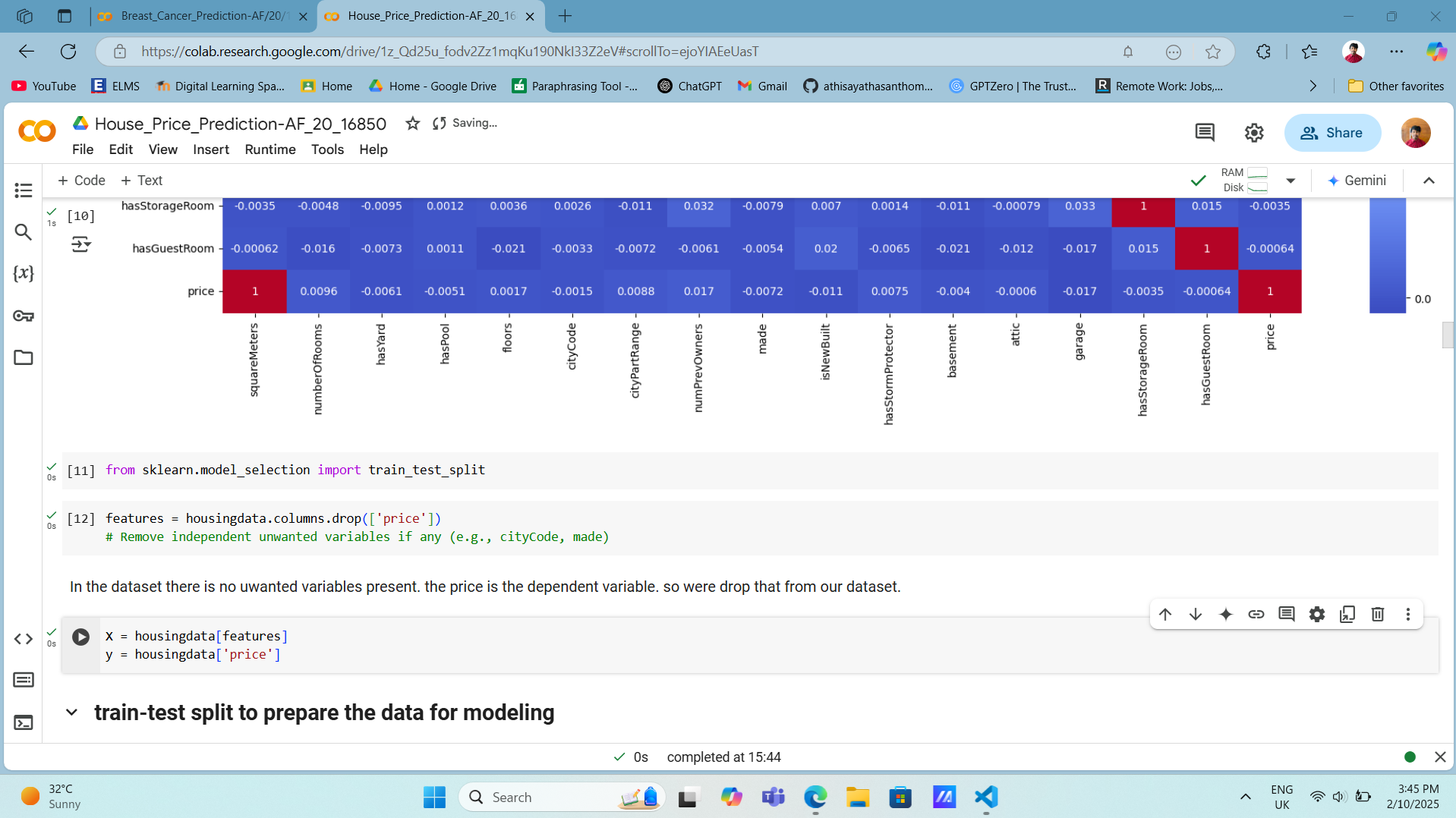This screenshot has height=818, width=1456.
Task: Open the table of contents sidebar
Action: (x=24, y=190)
